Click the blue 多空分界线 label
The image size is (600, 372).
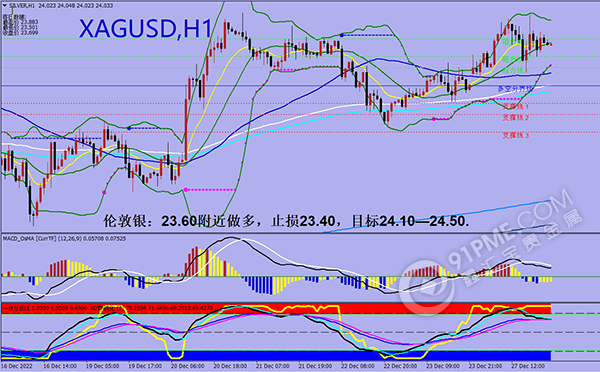(515, 89)
